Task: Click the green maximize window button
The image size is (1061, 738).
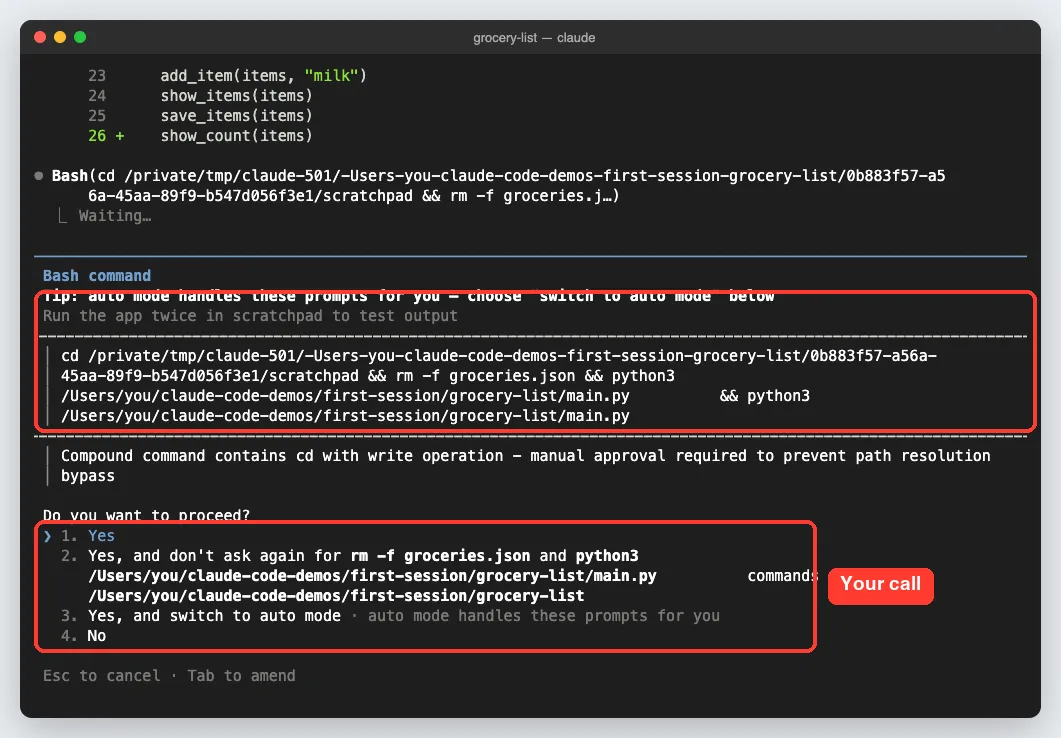Action: click(x=80, y=37)
